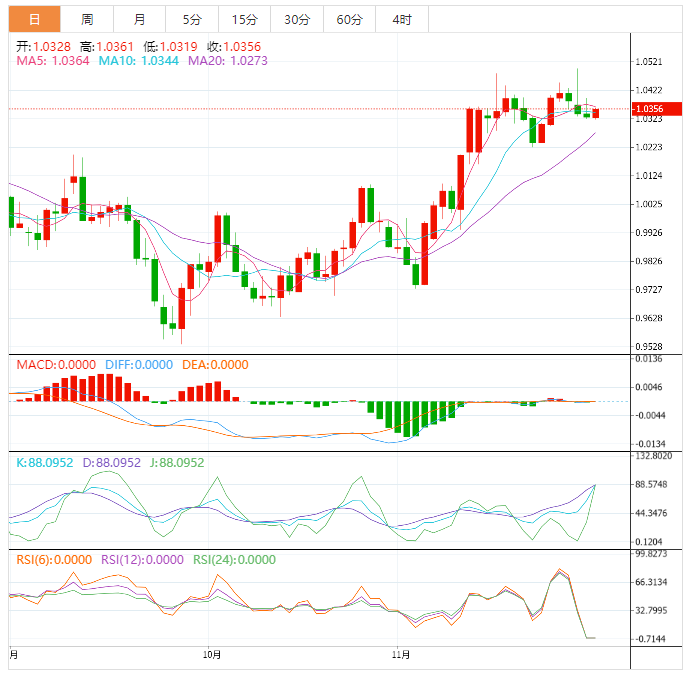Click the red 1.0356 current price tag
696x683 pixels.
pos(657,109)
